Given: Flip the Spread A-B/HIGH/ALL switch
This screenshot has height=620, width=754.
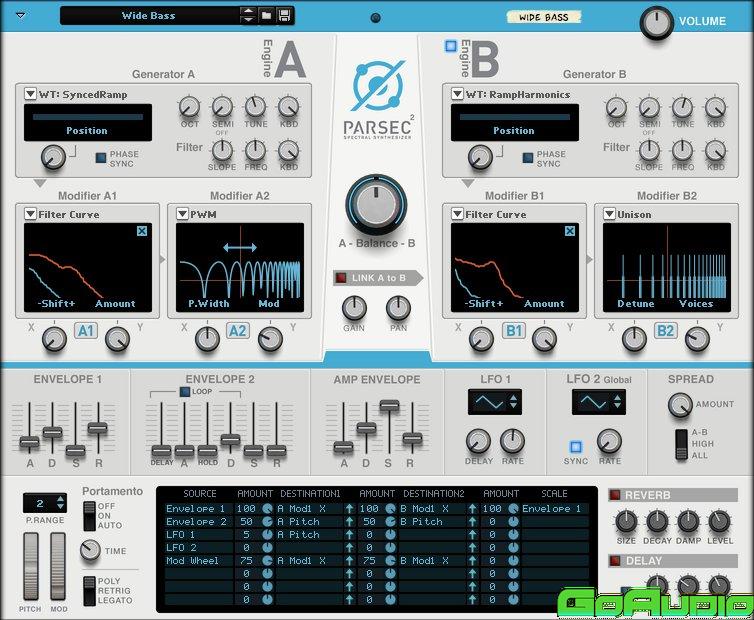Looking at the screenshot, I should 681,444.
